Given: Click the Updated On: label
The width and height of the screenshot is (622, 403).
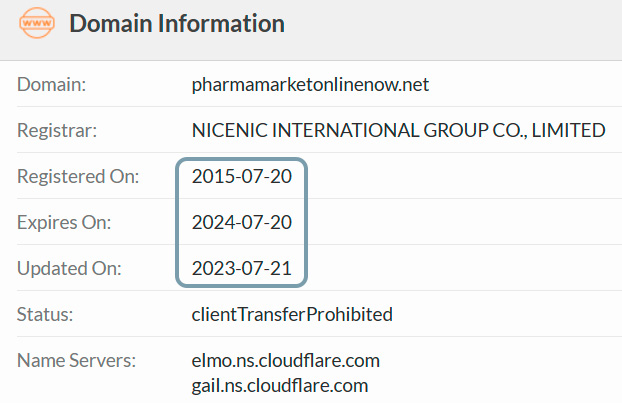Looking at the screenshot, I should [x=69, y=269].
